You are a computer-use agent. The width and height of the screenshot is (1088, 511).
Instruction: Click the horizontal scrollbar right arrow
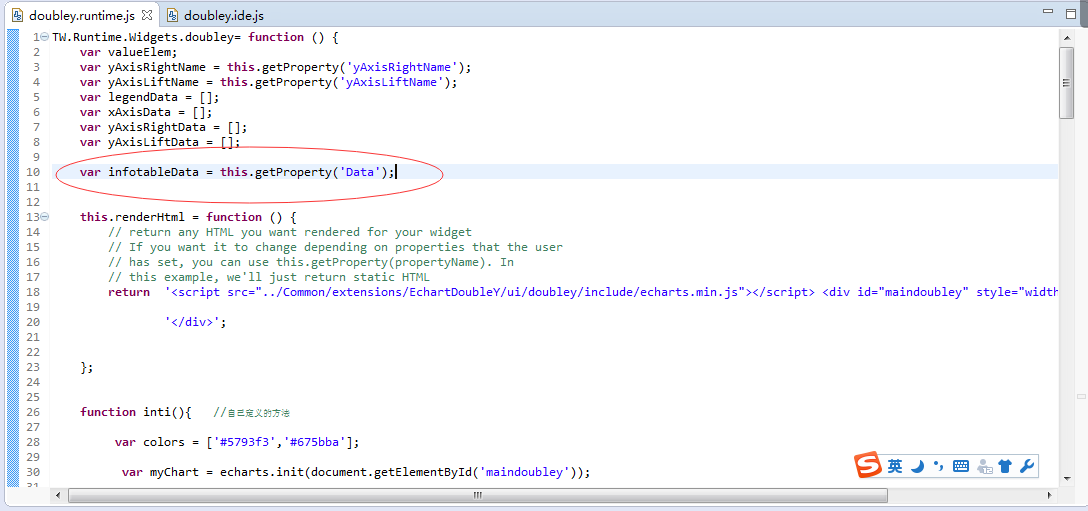pyautogui.click(x=1050, y=495)
